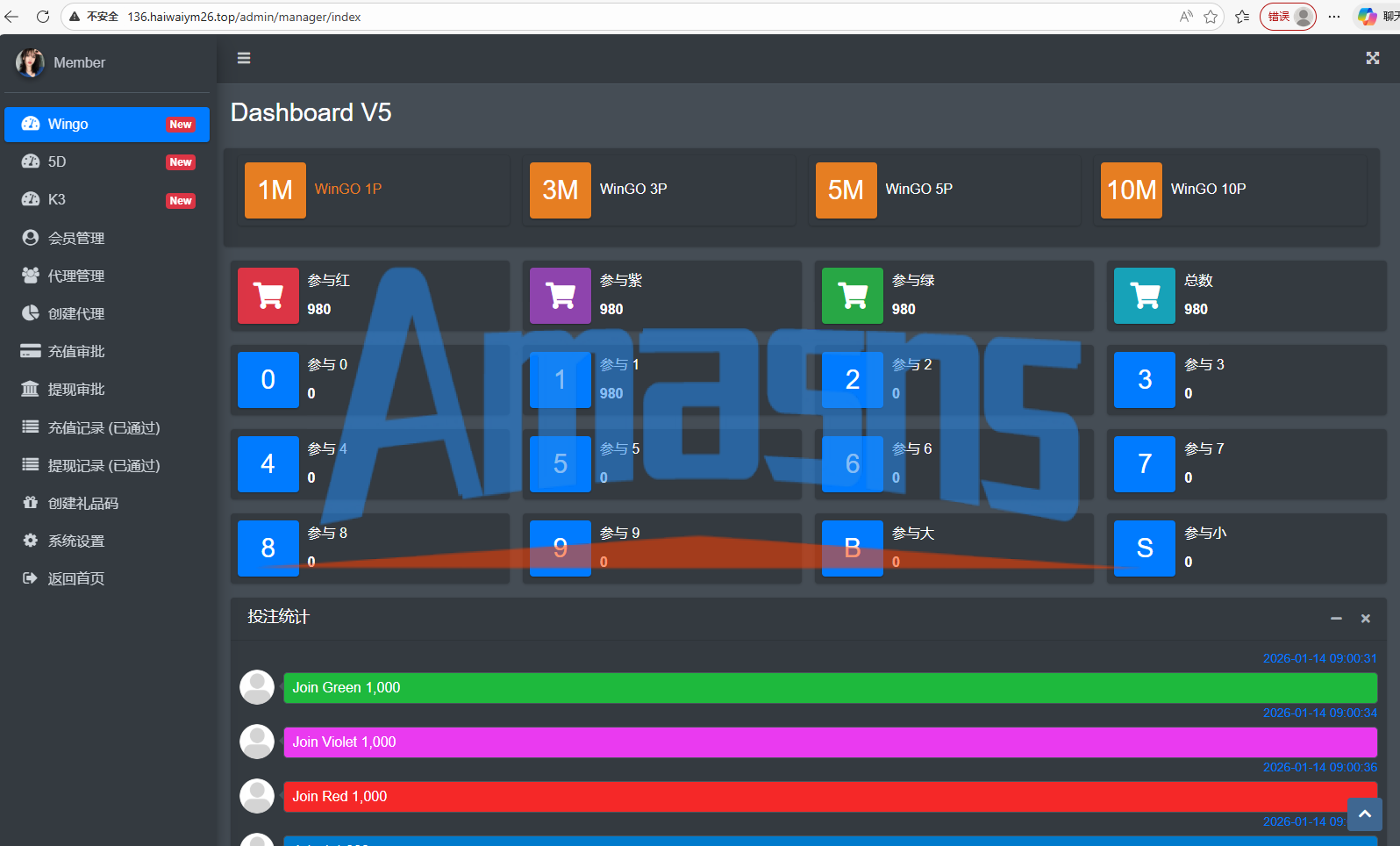Open 创建礼品码 gift code page

[107, 503]
